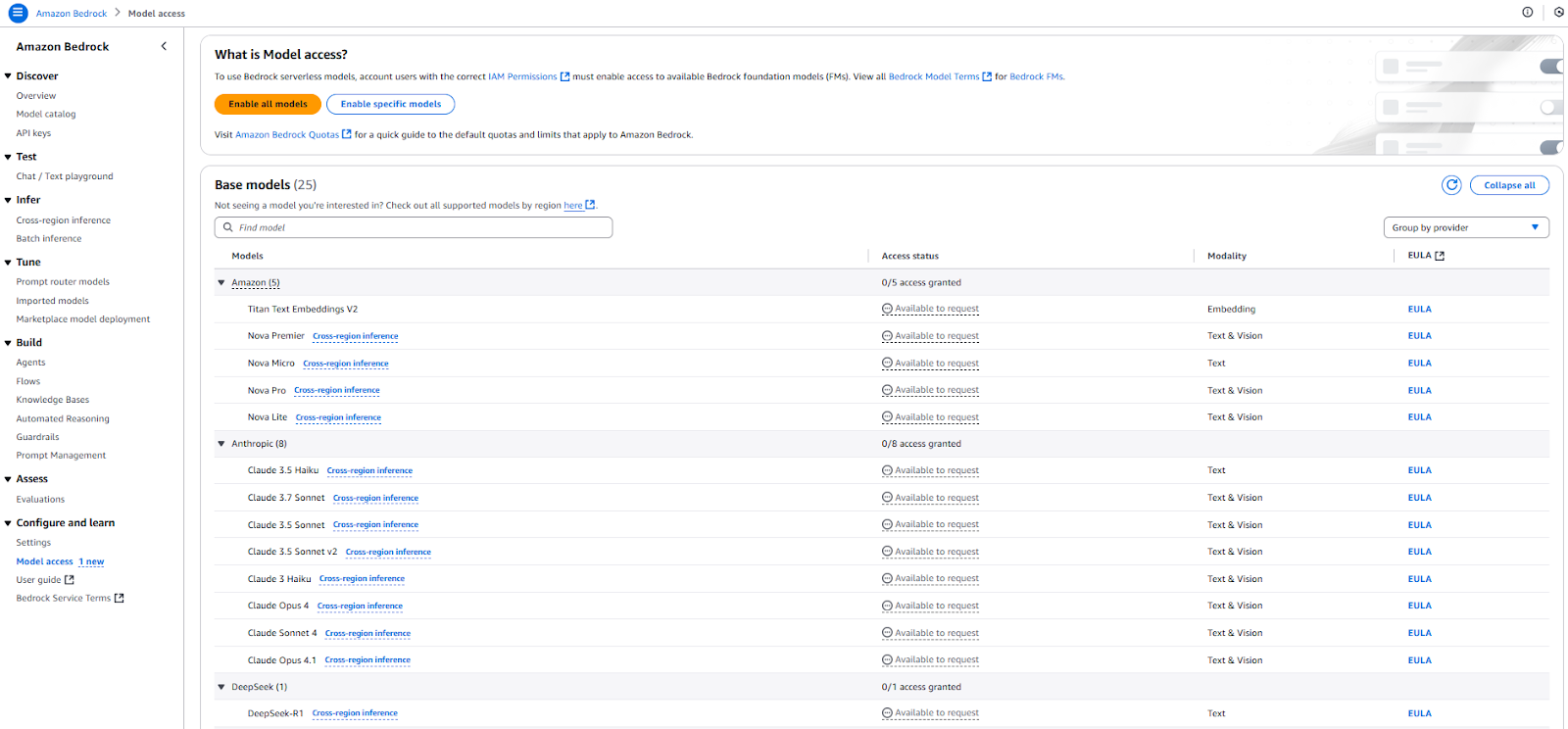Collapse the Assess sidebar section

click(8, 479)
